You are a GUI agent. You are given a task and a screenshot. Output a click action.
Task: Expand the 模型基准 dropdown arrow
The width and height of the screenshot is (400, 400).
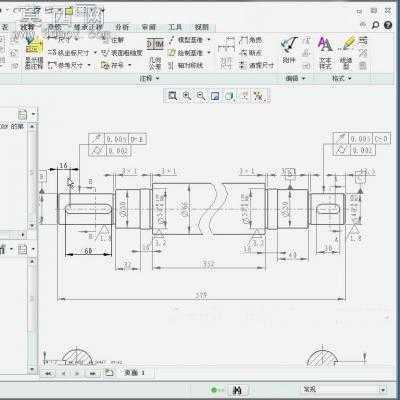click(209, 40)
